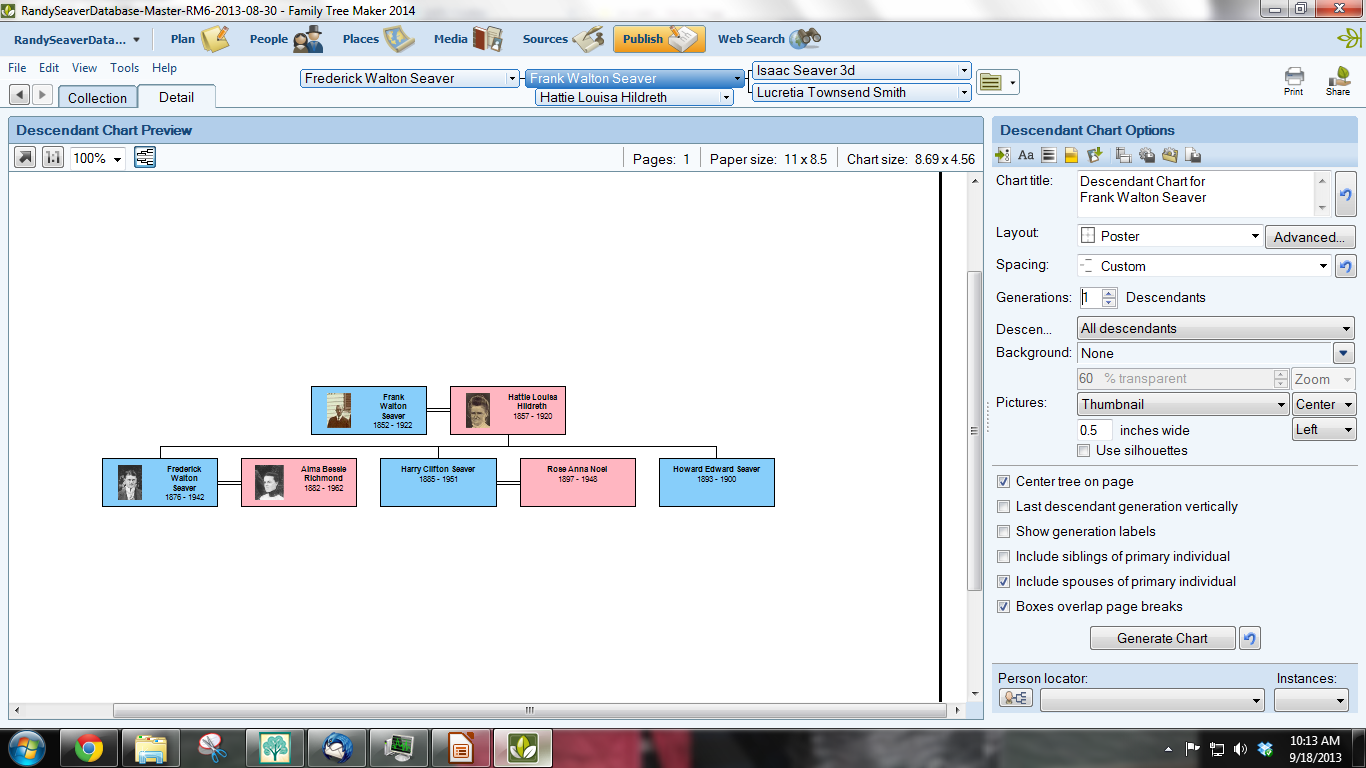
Task: Click the save chart picture icon with green arrow
Action: (1094, 155)
